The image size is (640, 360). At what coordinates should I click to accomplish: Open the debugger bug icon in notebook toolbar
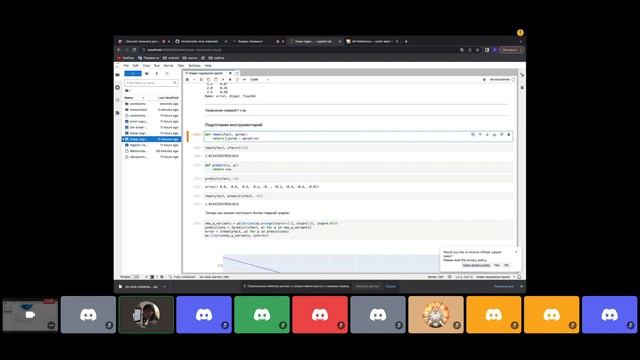[x=484, y=80]
